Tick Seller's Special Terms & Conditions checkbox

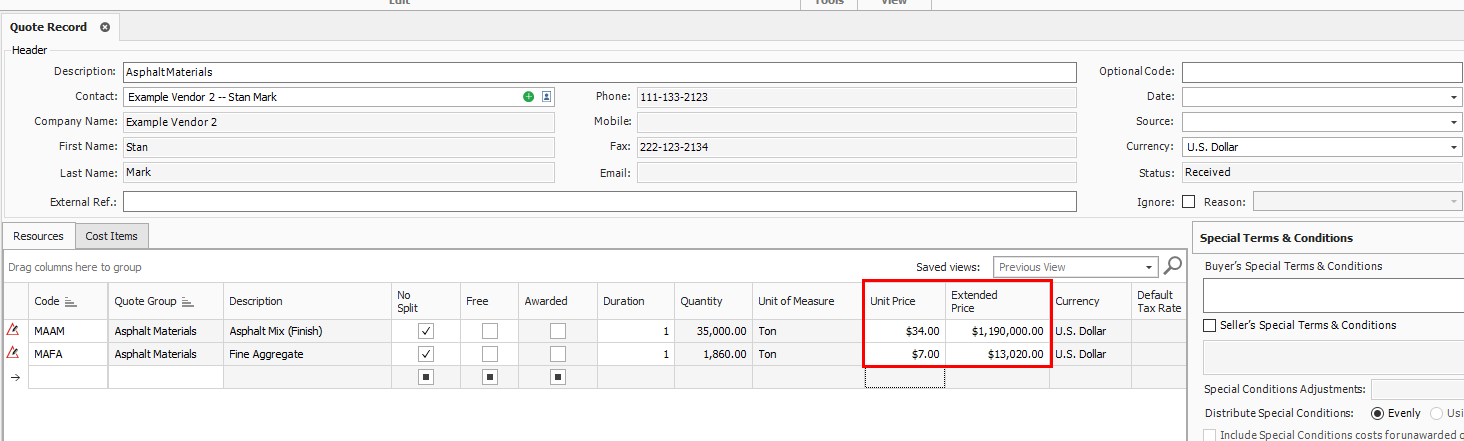[x=1210, y=325]
